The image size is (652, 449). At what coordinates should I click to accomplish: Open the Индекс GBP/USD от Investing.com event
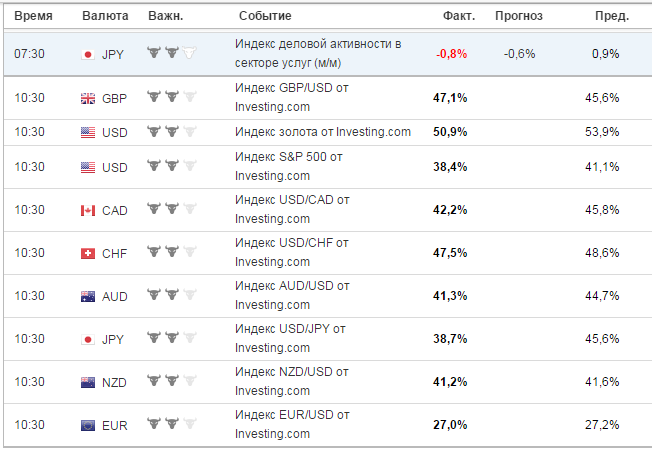[291, 97]
